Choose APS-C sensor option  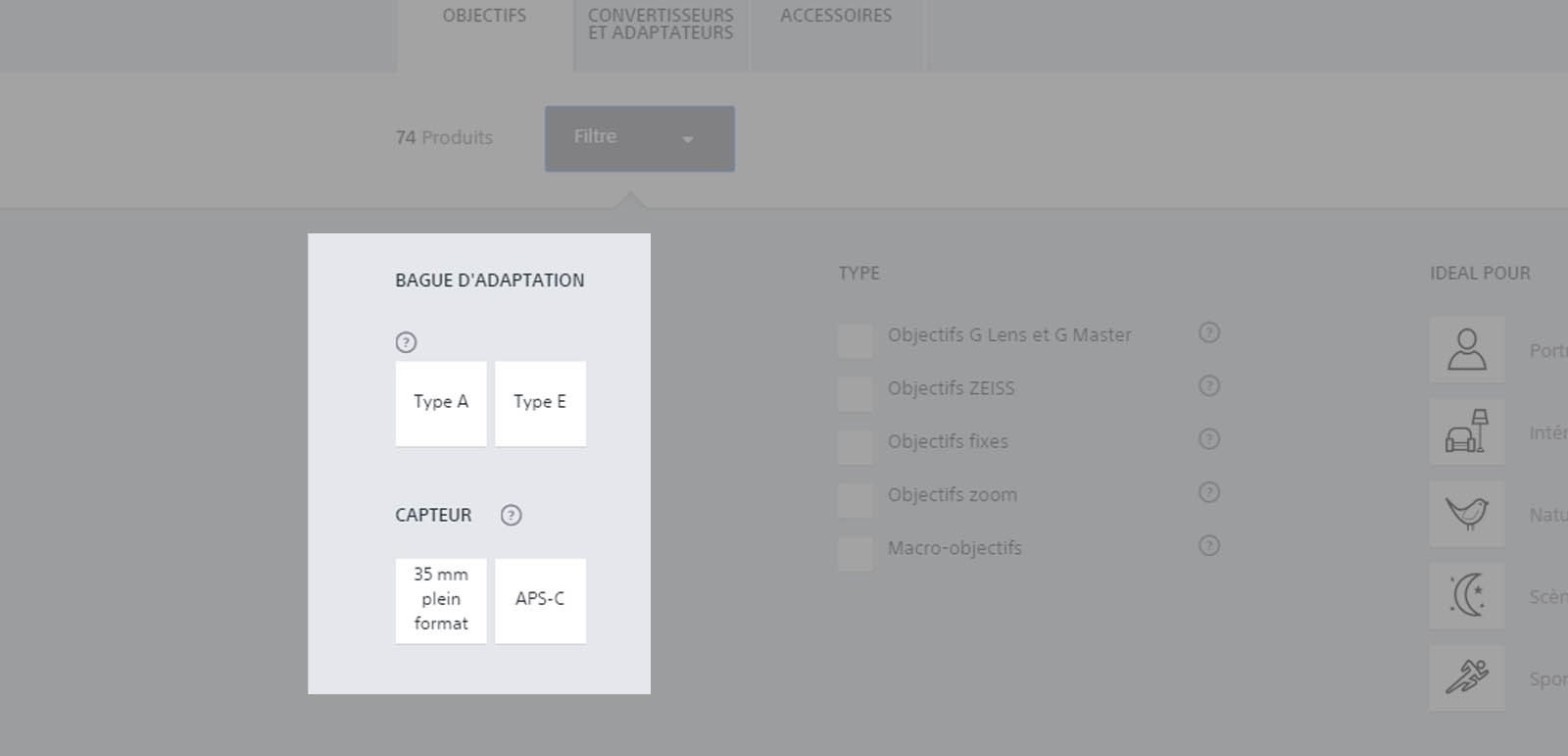tap(540, 600)
